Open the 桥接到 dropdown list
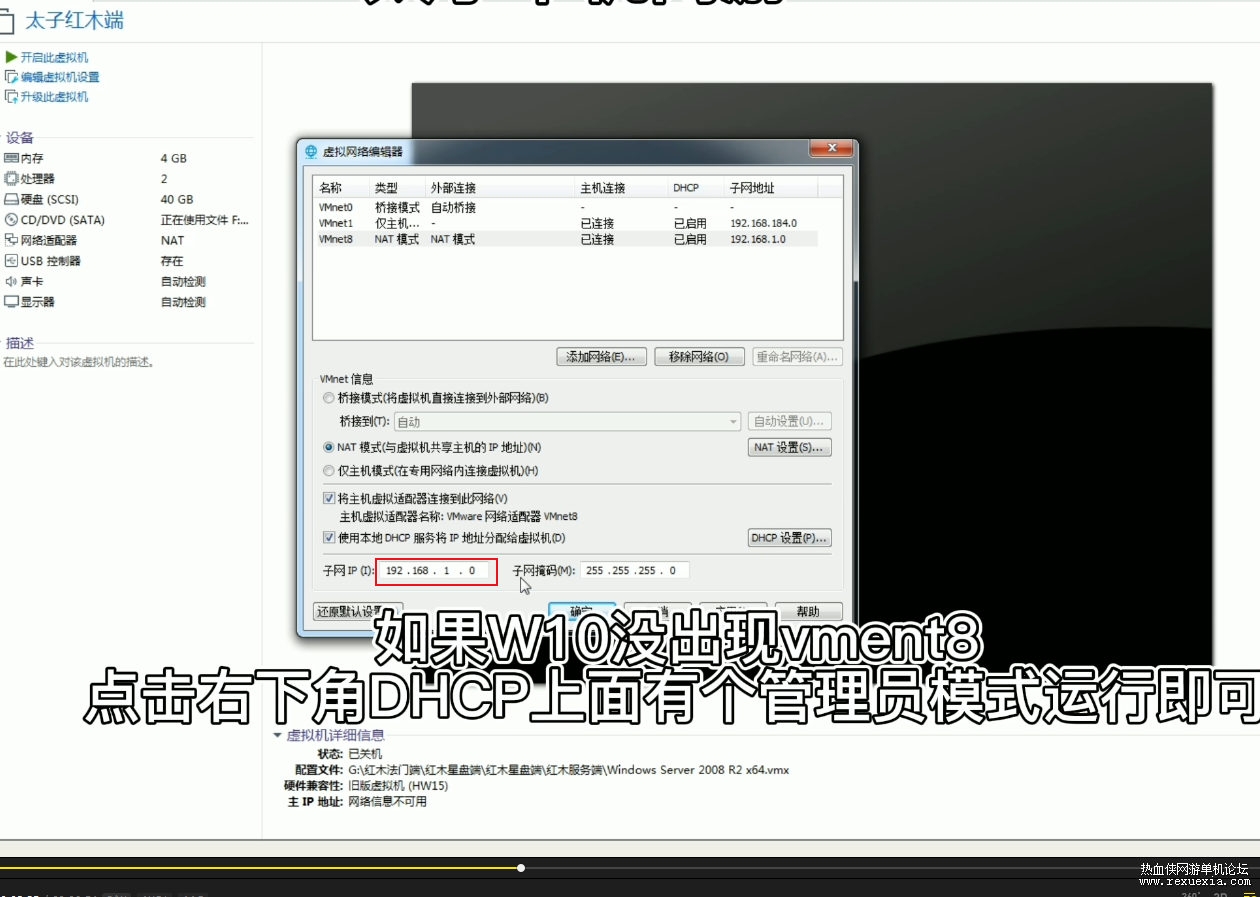1260x897 pixels. (568, 422)
